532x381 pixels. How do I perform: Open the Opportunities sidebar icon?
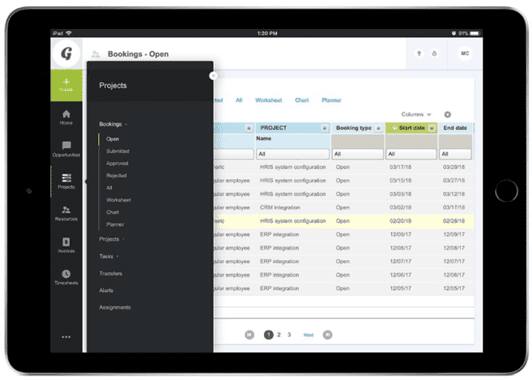click(66, 149)
